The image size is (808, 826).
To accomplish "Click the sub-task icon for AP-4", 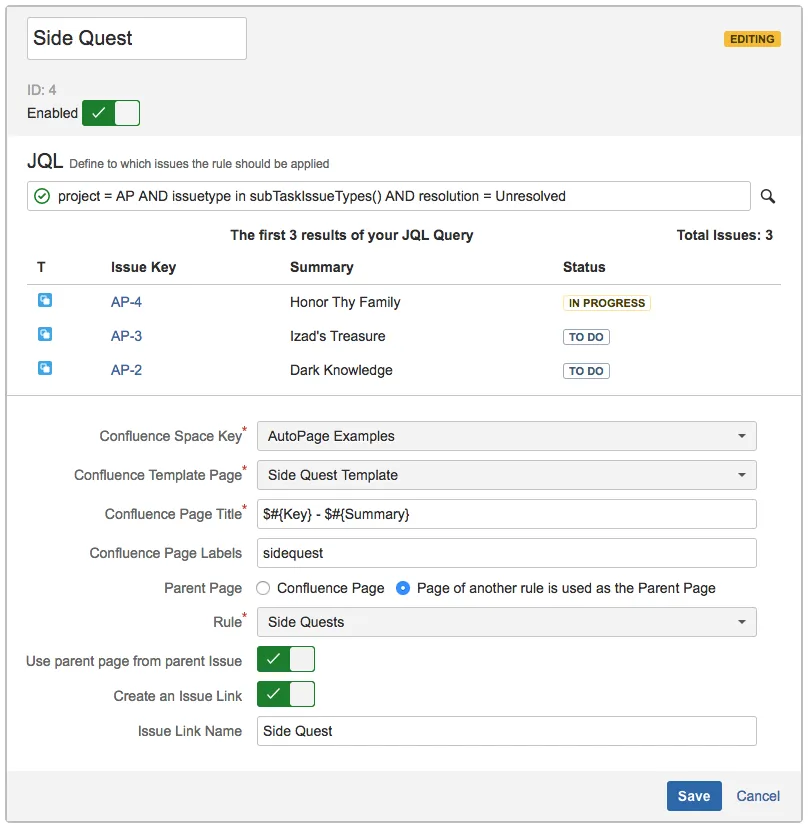I will pos(45,300).
